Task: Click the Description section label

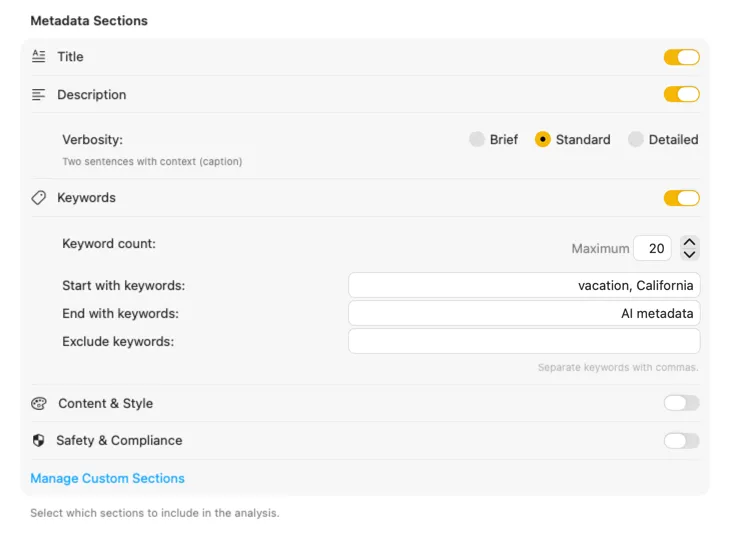Action: coord(92,95)
